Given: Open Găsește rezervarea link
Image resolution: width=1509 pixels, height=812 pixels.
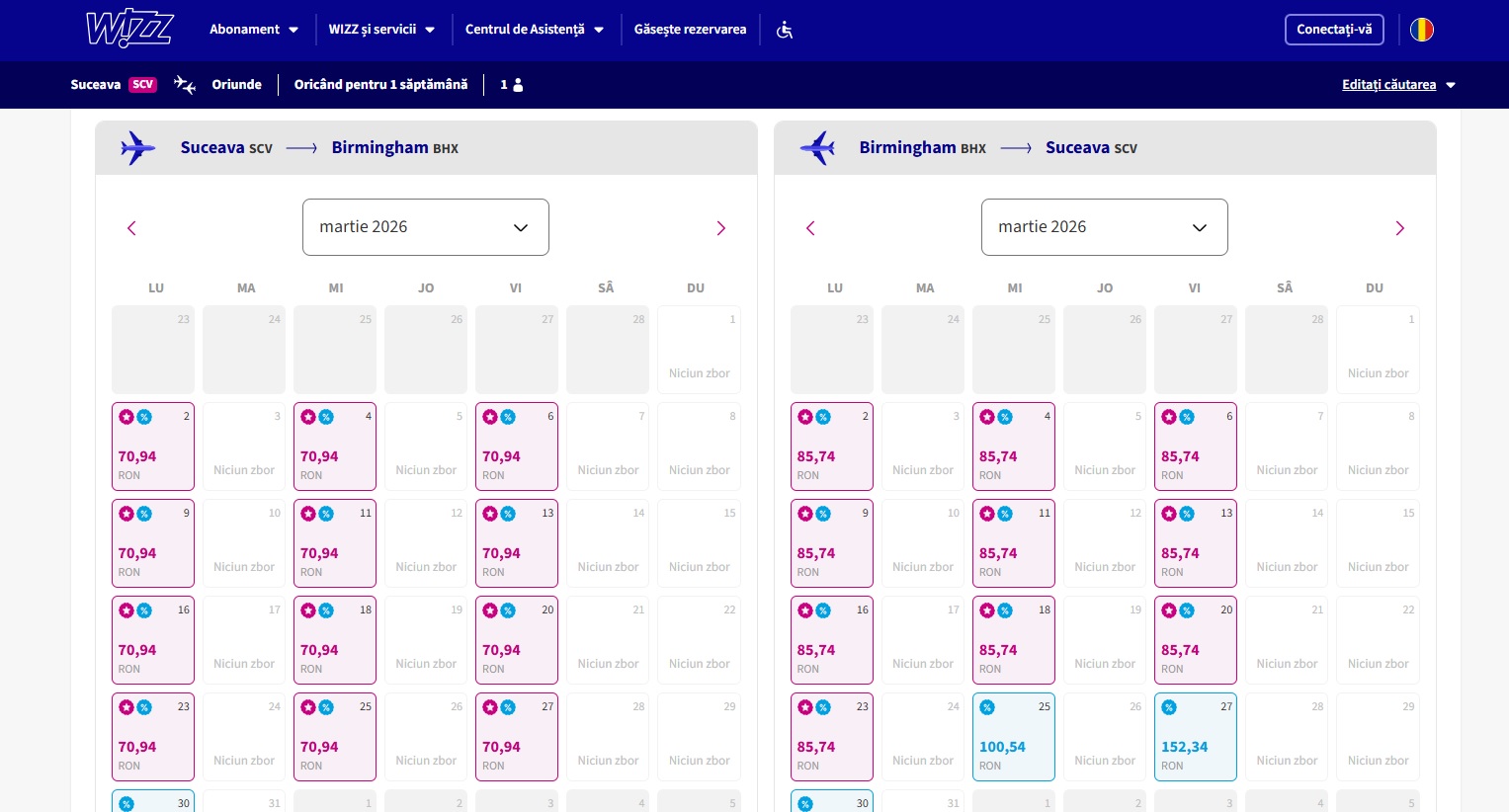Looking at the screenshot, I should coord(690,30).
